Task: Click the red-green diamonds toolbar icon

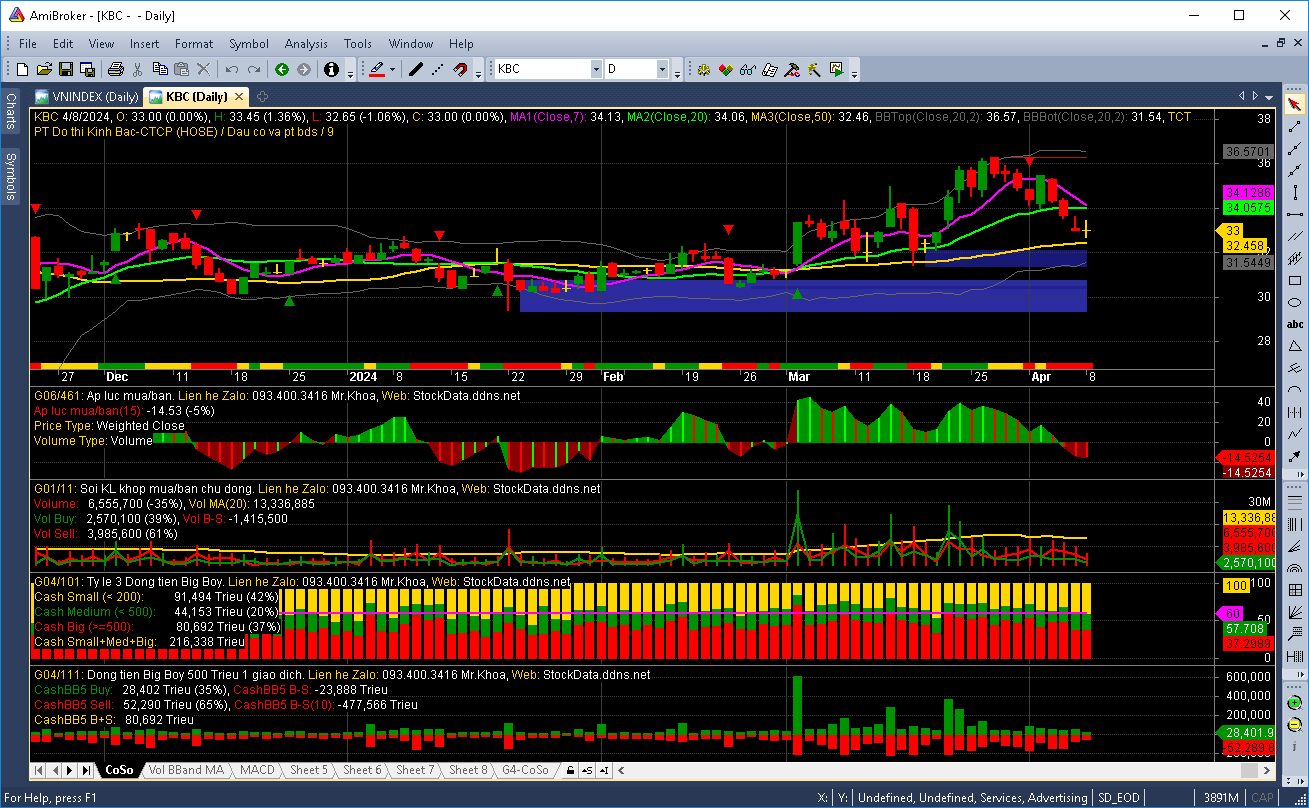Action: pyautogui.click(x=726, y=69)
